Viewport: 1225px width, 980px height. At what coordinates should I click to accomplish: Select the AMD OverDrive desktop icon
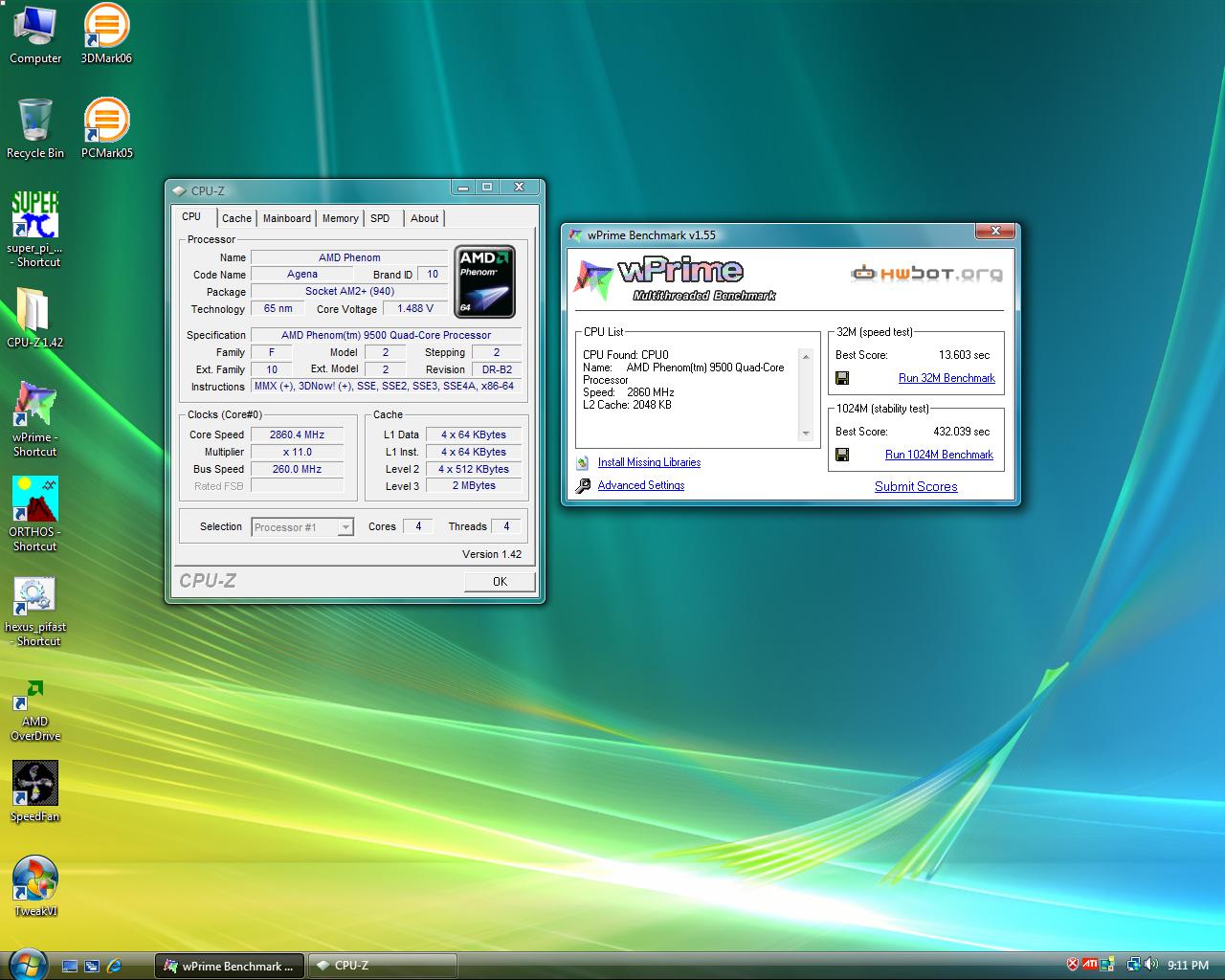(x=35, y=710)
